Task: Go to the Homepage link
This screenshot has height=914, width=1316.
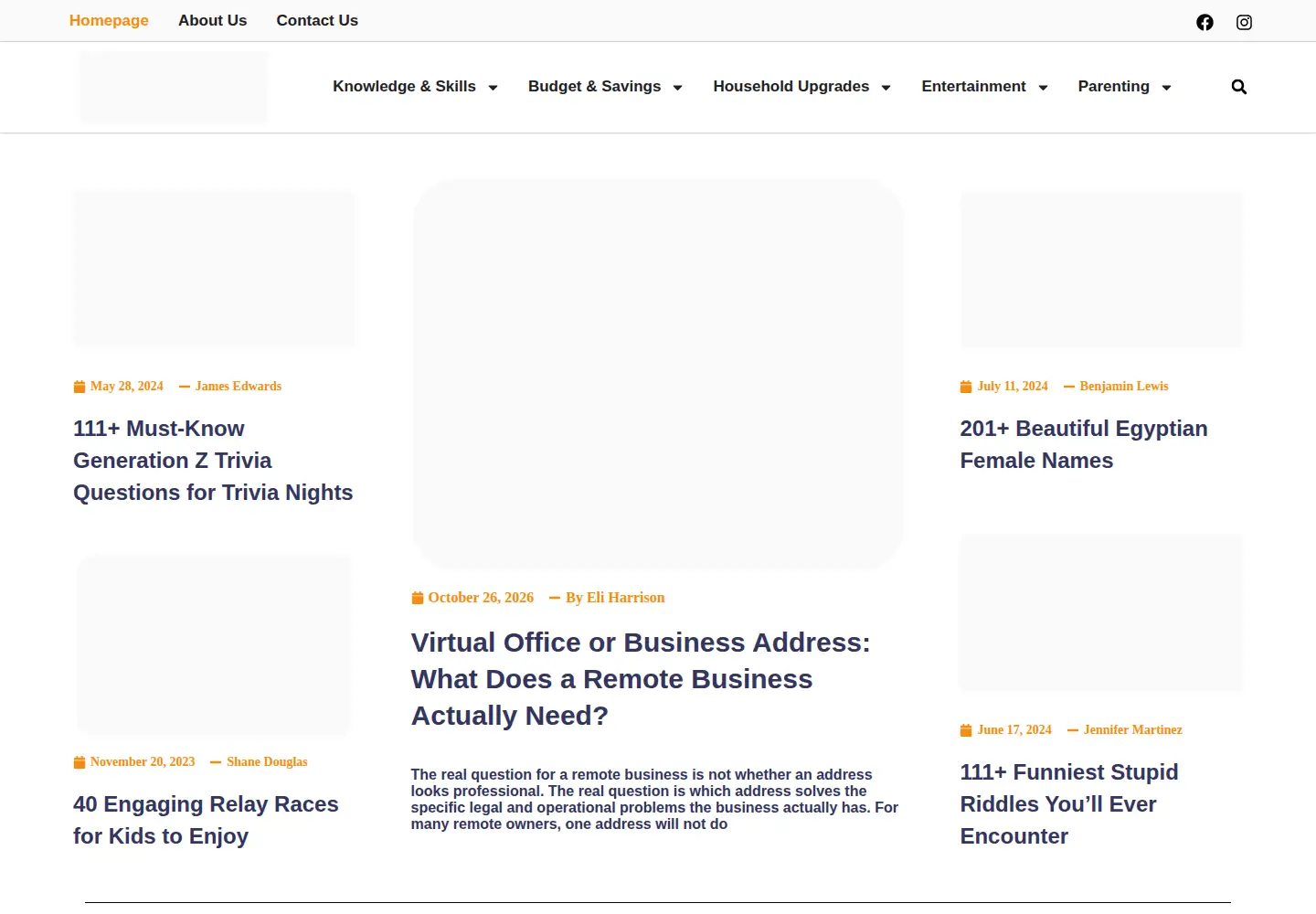Action: click(109, 20)
